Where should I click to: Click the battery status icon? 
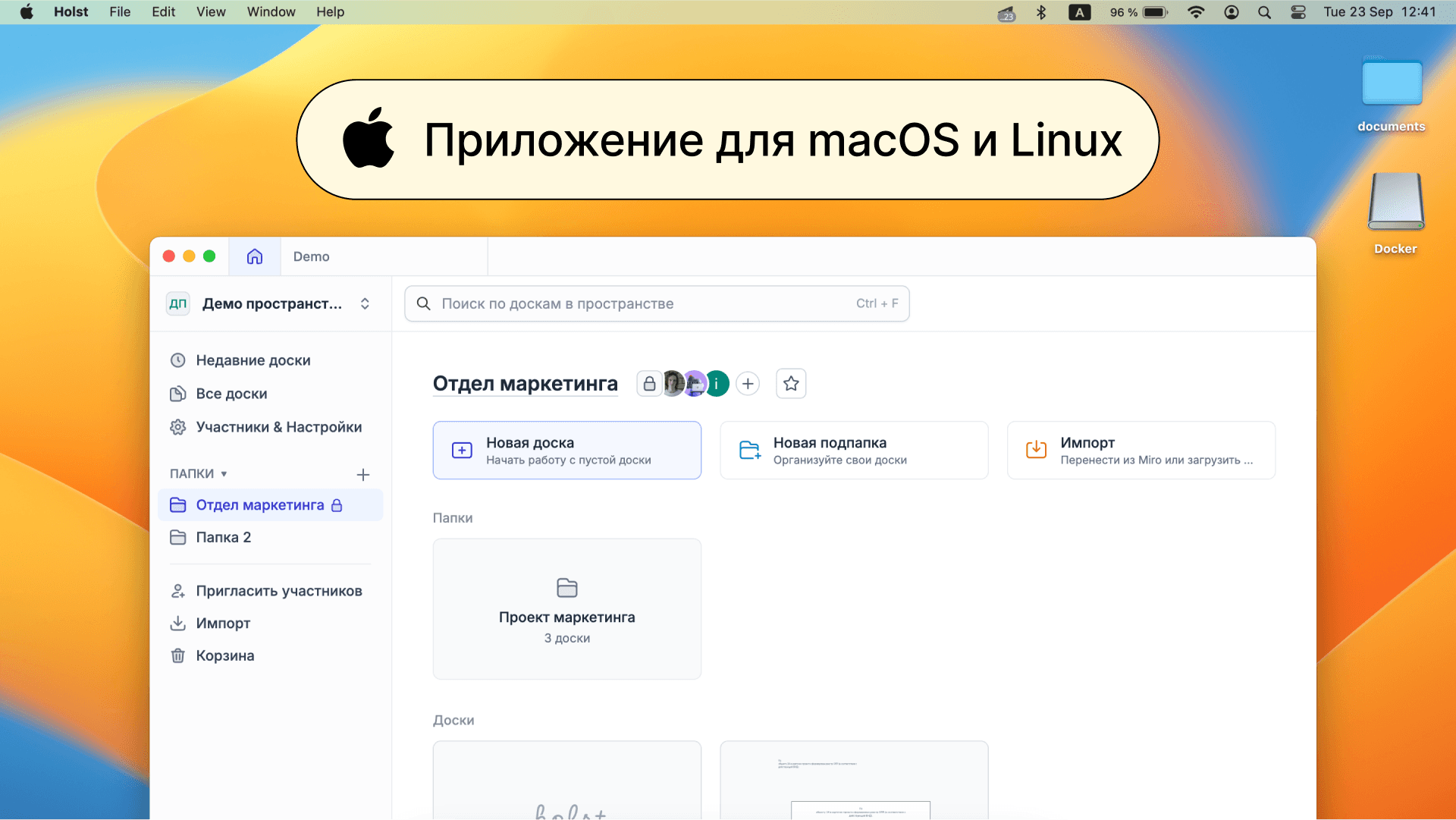[1156, 12]
